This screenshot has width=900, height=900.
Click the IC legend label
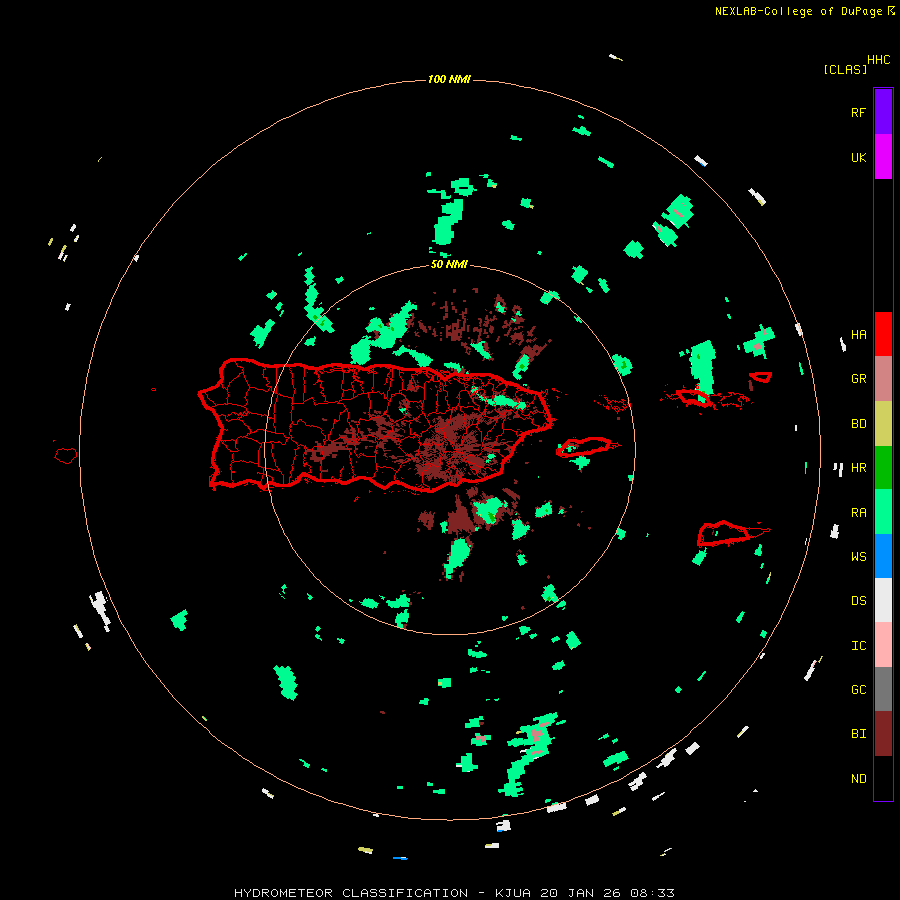[858, 646]
